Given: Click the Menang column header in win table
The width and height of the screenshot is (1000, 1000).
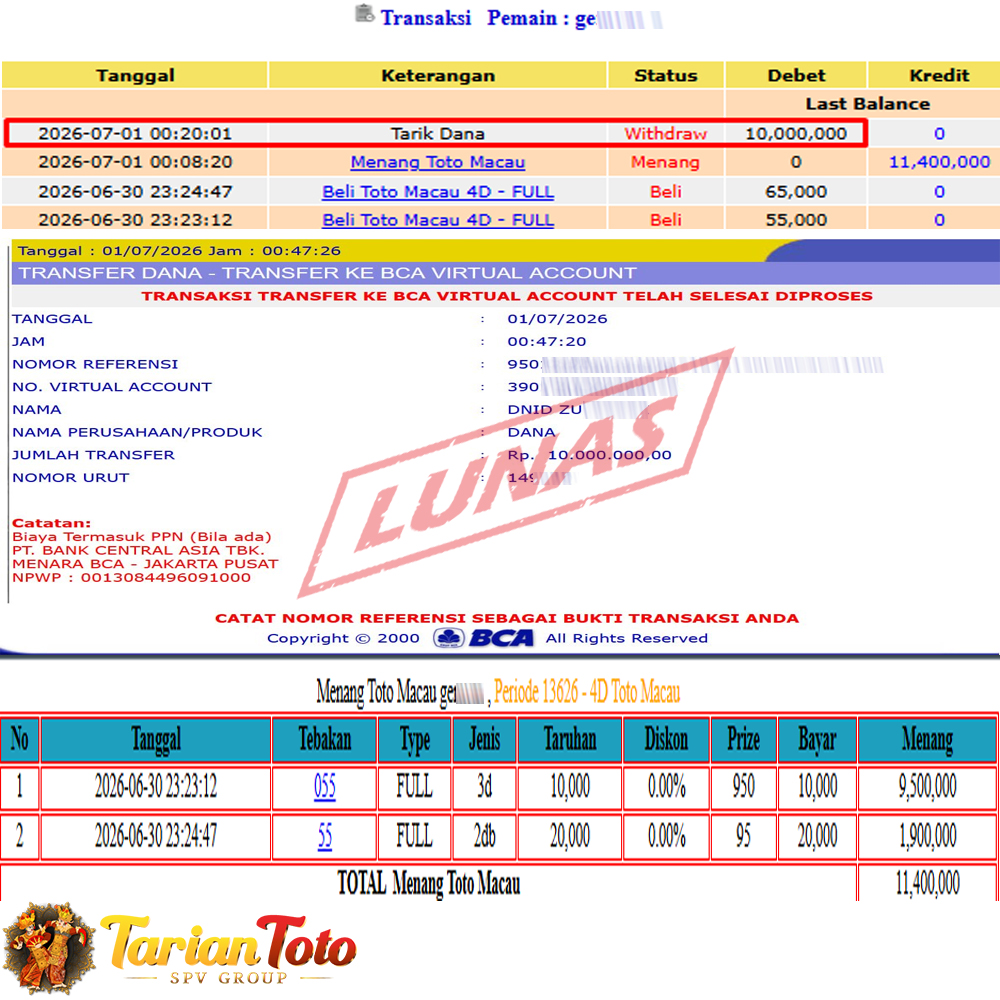Looking at the screenshot, I should click(927, 740).
